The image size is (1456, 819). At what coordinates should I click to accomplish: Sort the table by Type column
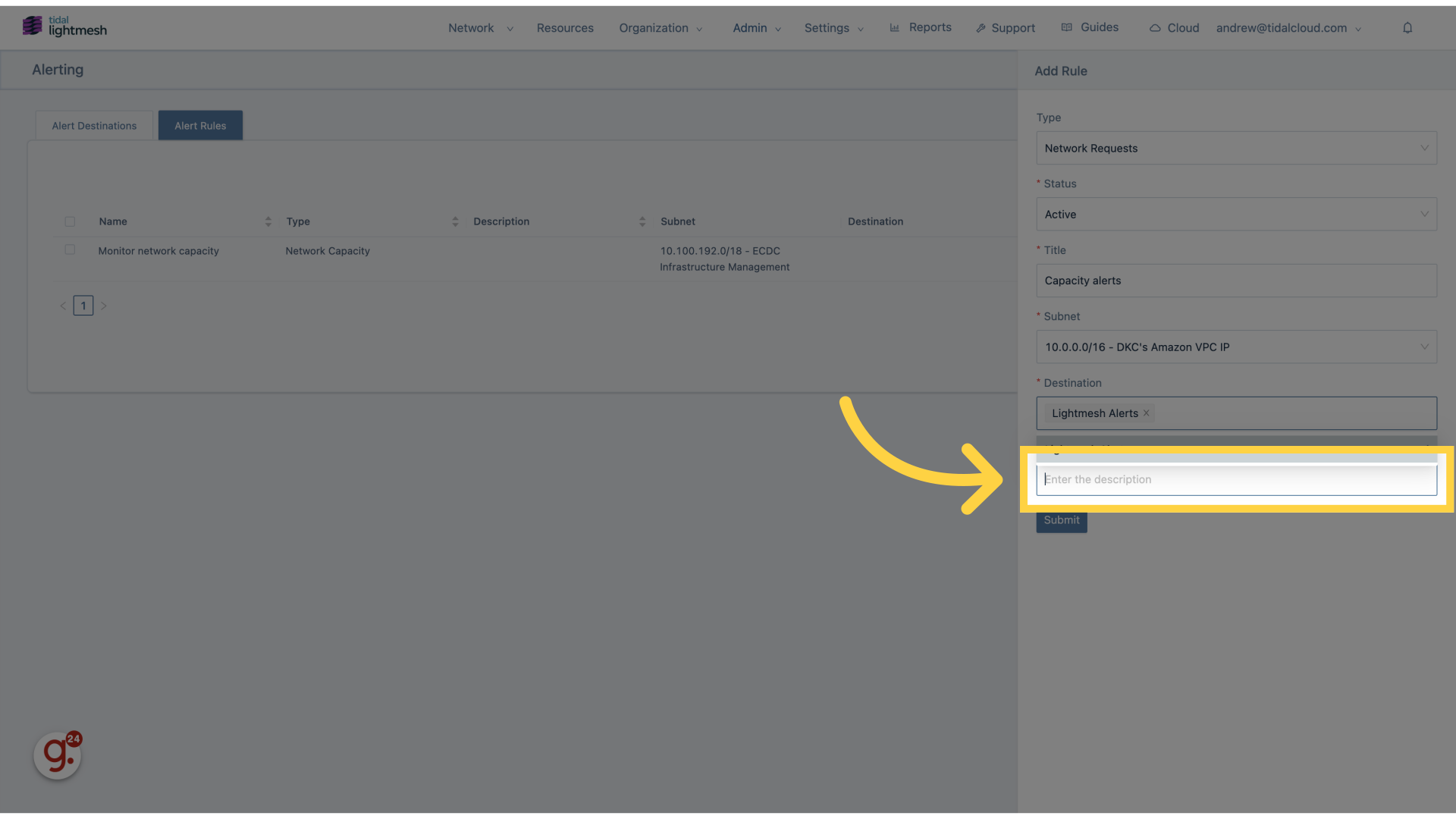pos(455,221)
